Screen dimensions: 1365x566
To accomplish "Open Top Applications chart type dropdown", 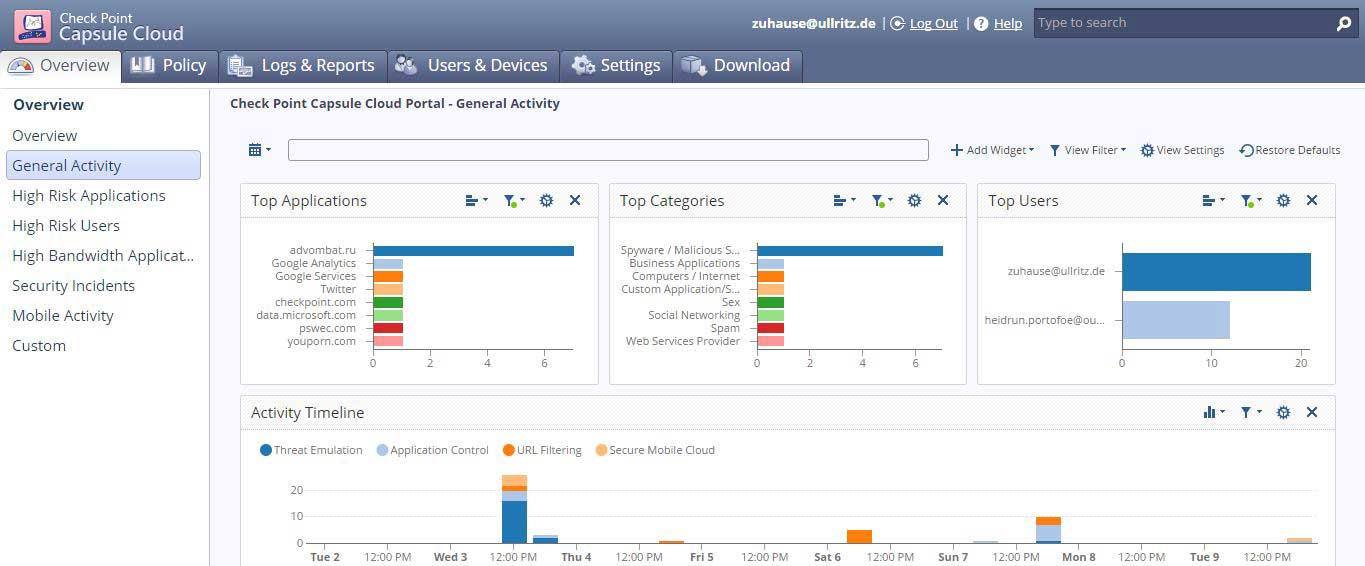I will tap(477, 200).
